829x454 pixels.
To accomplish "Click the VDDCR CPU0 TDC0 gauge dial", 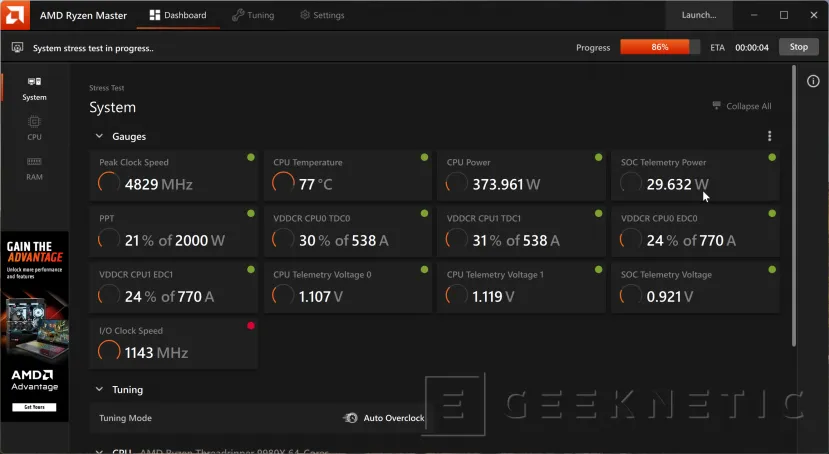I will (283, 239).
